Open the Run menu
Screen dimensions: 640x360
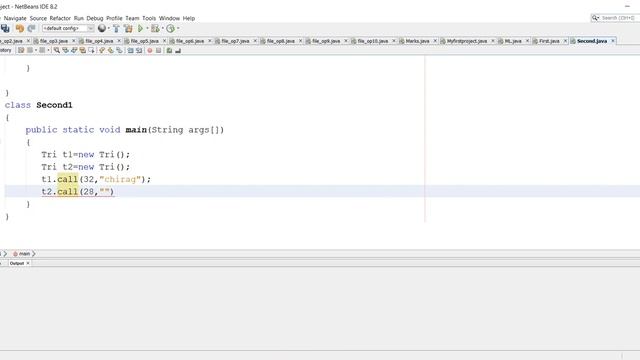click(x=79, y=18)
